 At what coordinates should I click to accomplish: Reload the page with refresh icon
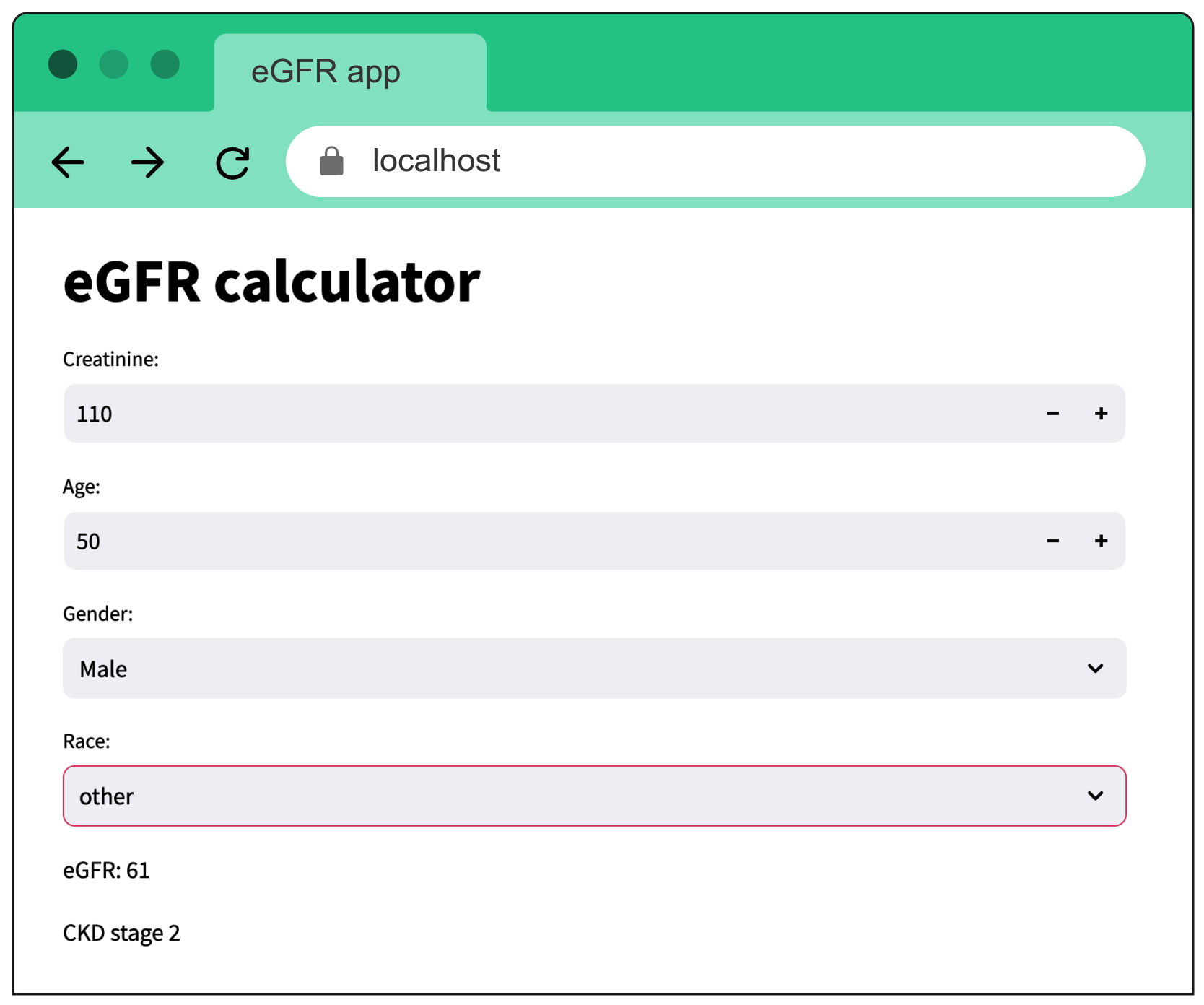[232, 162]
